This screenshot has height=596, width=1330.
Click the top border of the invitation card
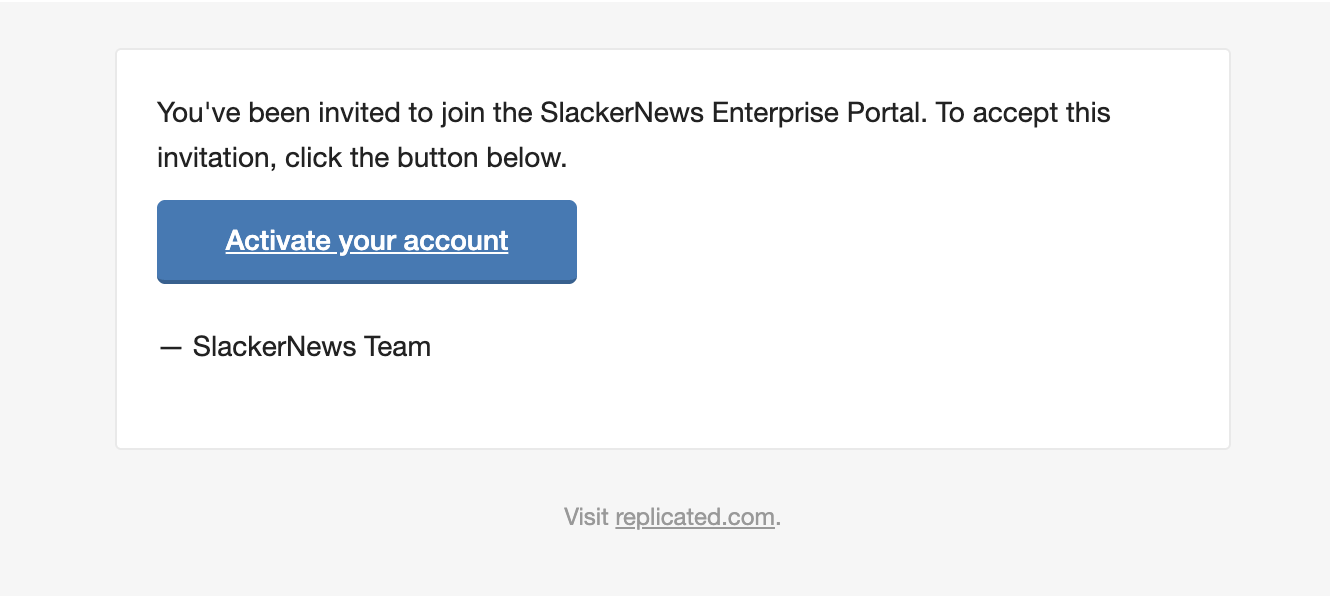672,50
